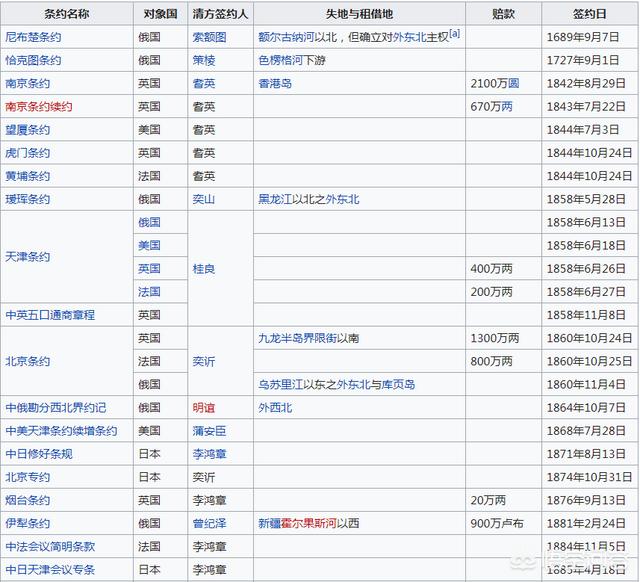Click the red 南京条约续约 link
Image resolution: width=640 pixels, height=582 pixels.
coord(39,107)
